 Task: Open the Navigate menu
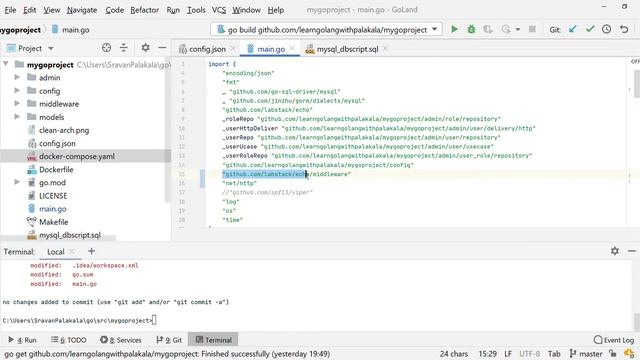[x=82, y=10]
